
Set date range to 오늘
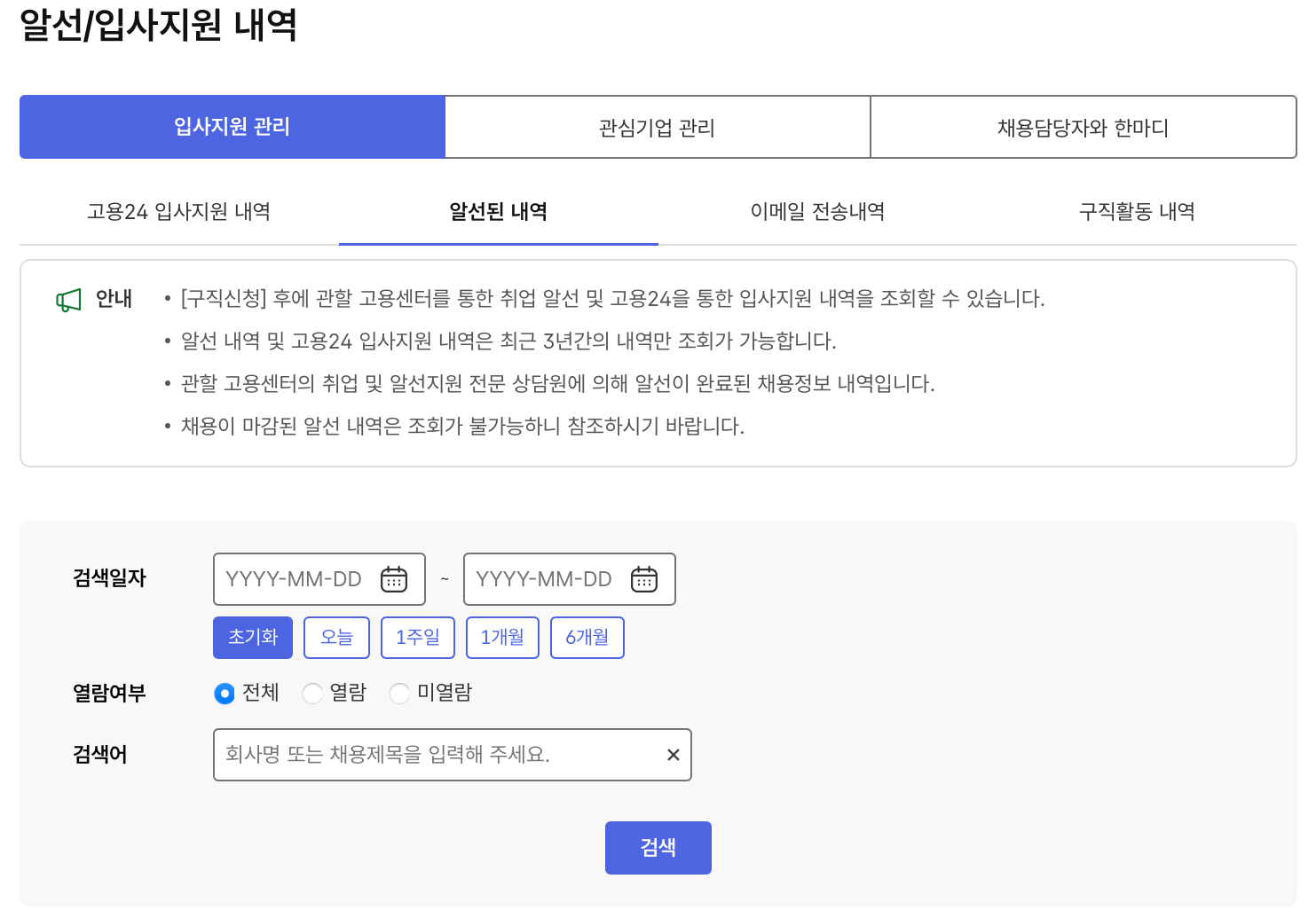pyautogui.click(x=336, y=637)
